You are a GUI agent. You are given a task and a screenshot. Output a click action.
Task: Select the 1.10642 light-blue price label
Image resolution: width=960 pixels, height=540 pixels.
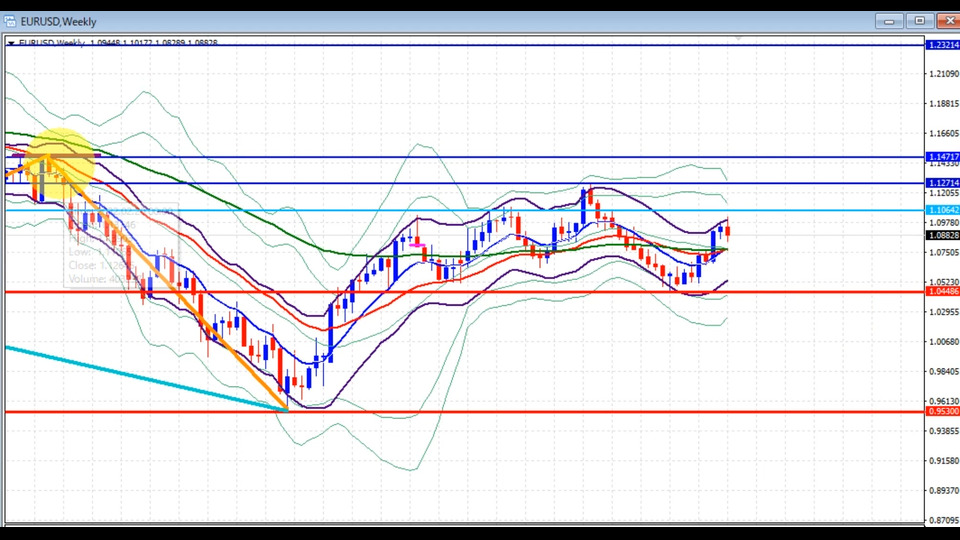[x=943, y=210]
